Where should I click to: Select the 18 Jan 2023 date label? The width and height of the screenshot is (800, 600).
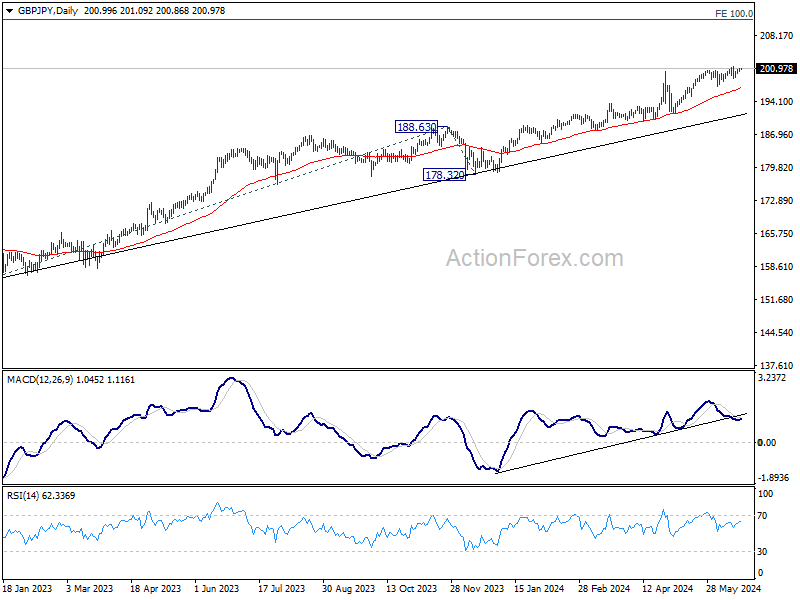pos(28,588)
